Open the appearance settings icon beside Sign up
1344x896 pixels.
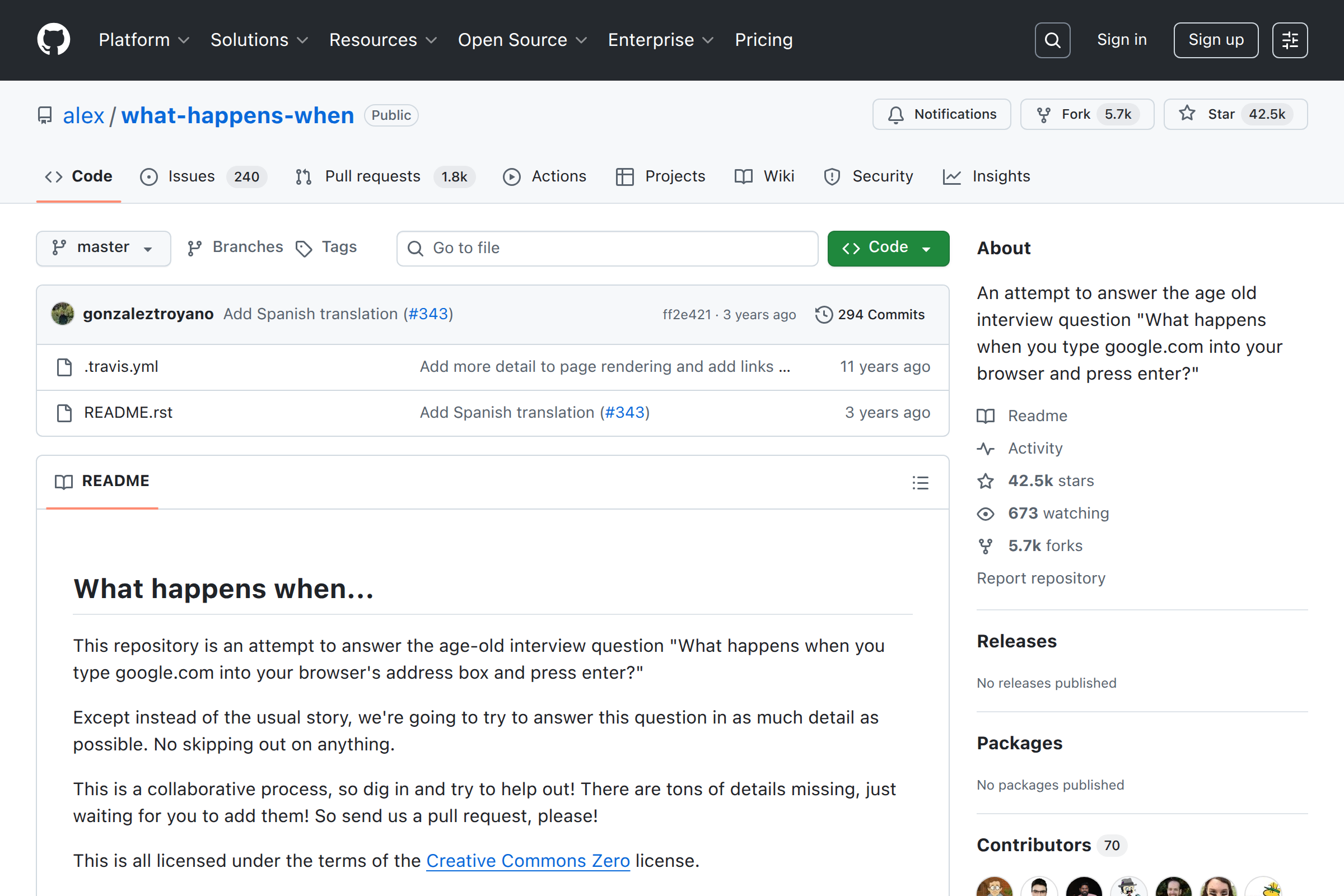tap(1290, 40)
